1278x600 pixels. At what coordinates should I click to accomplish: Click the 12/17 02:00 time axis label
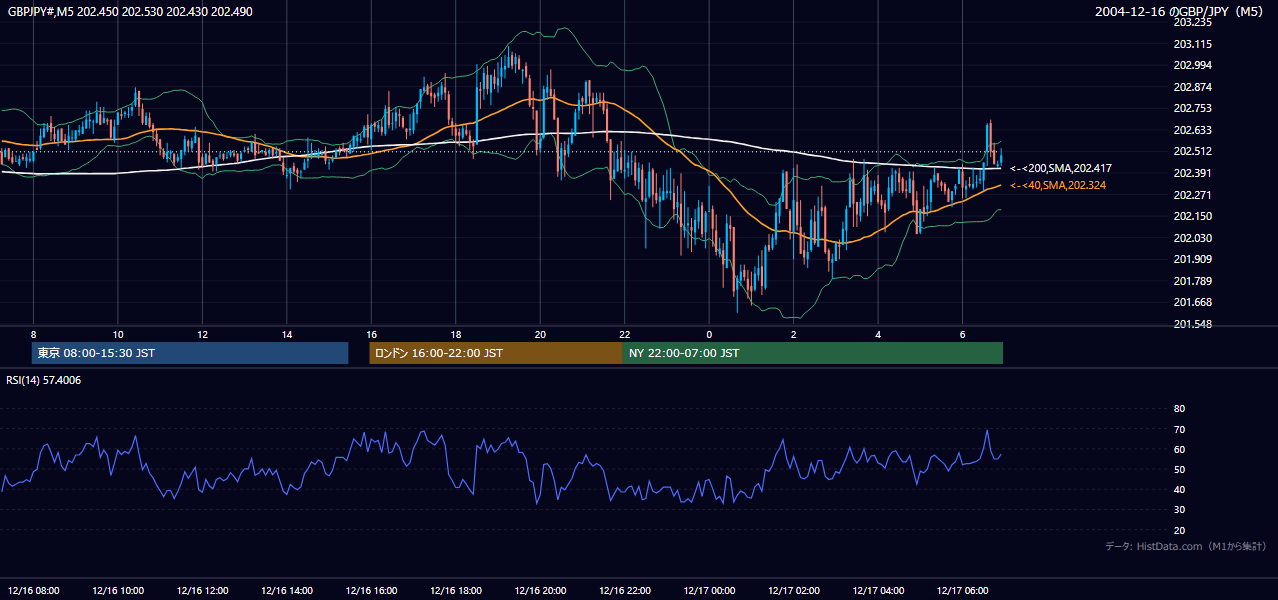(794, 590)
